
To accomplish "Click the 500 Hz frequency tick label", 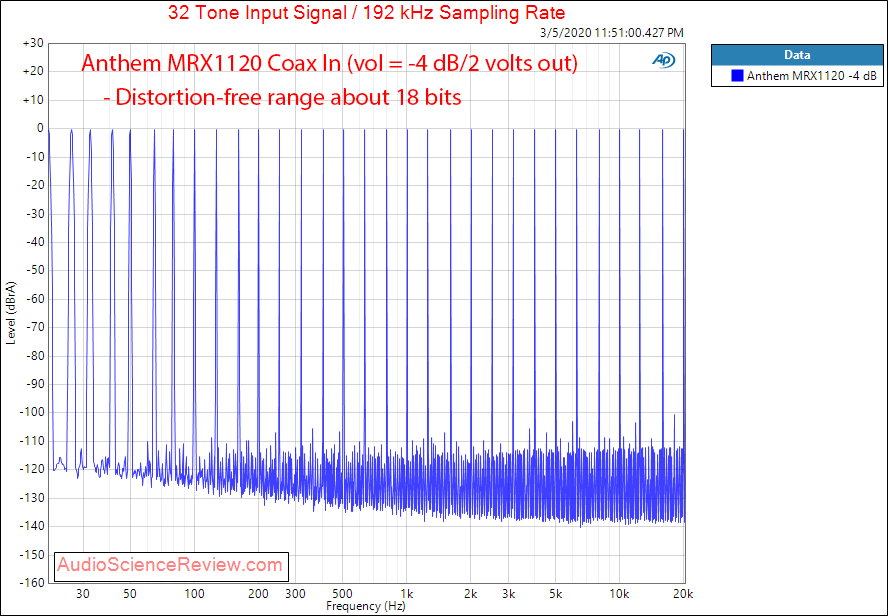I will click(x=342, y=594).
